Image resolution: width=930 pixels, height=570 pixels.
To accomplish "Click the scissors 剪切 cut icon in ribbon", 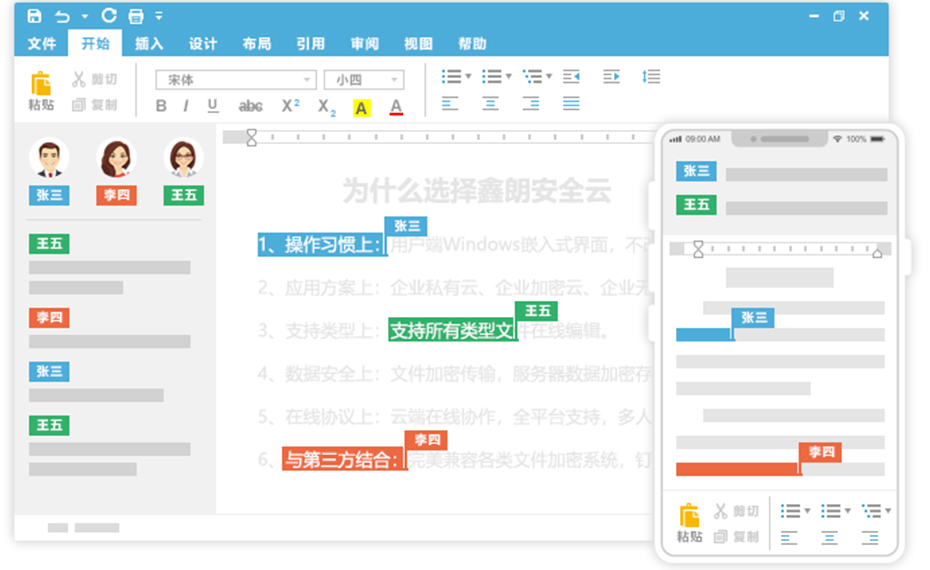I will pyautogui.click(x=79, y=79).
